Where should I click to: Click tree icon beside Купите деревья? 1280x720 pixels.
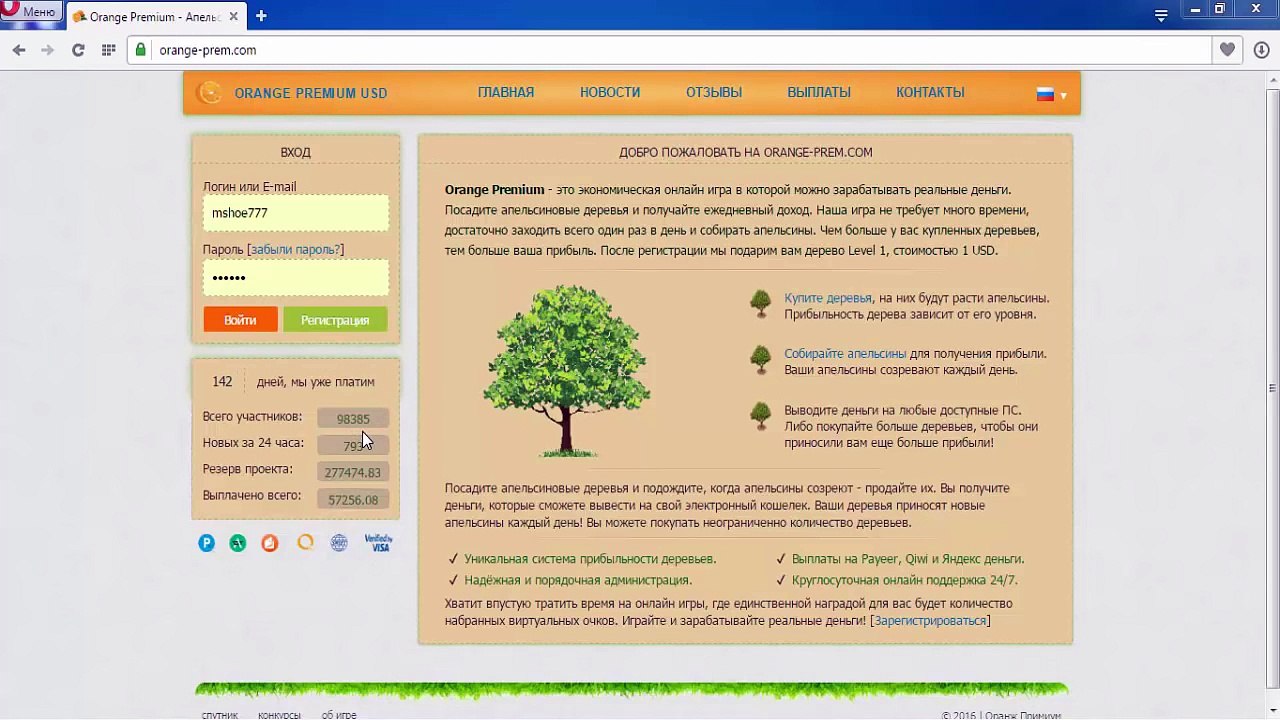pos(761,305)
